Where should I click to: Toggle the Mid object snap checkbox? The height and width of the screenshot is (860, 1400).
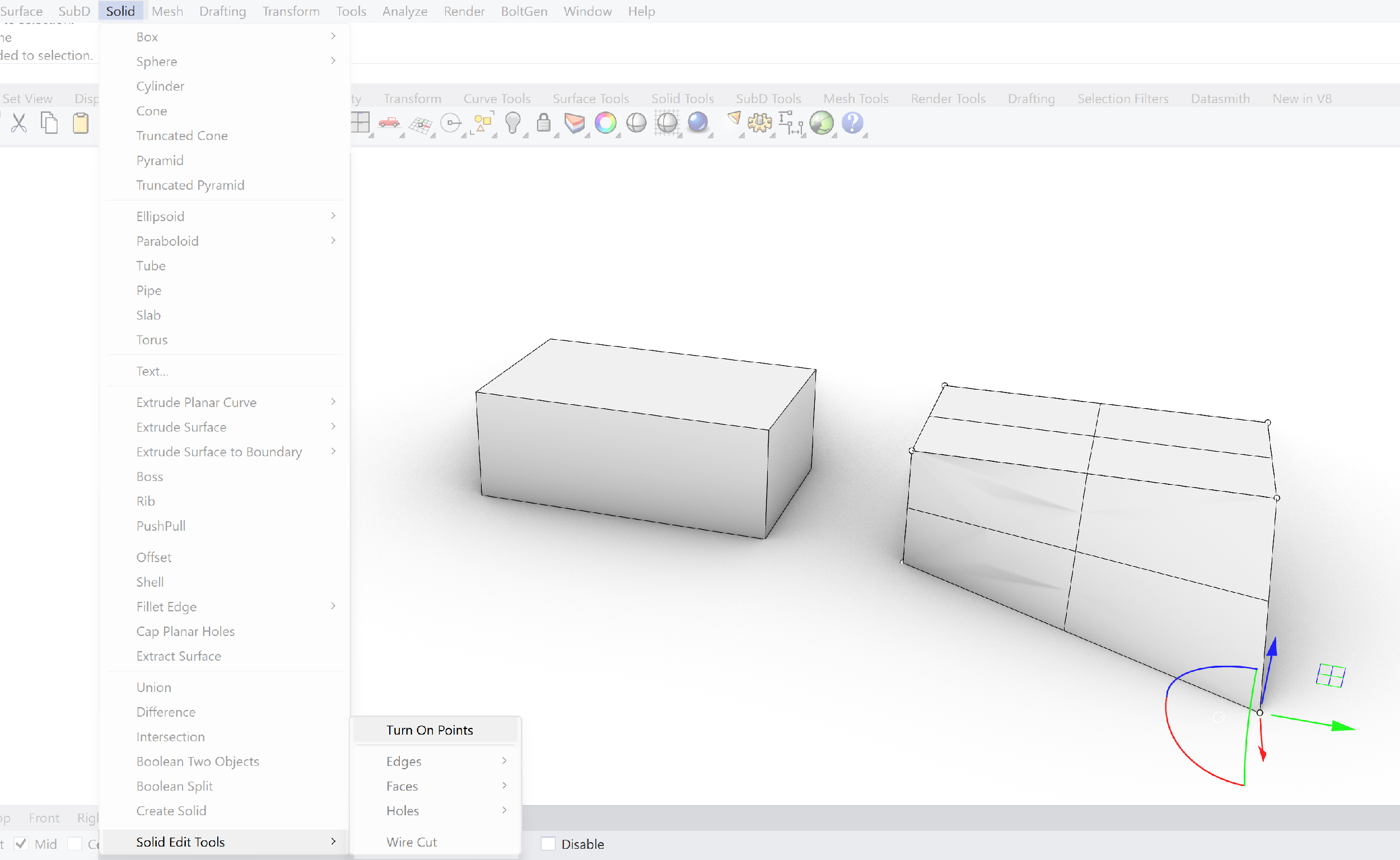pyautogui.click(x=21, y=844)
